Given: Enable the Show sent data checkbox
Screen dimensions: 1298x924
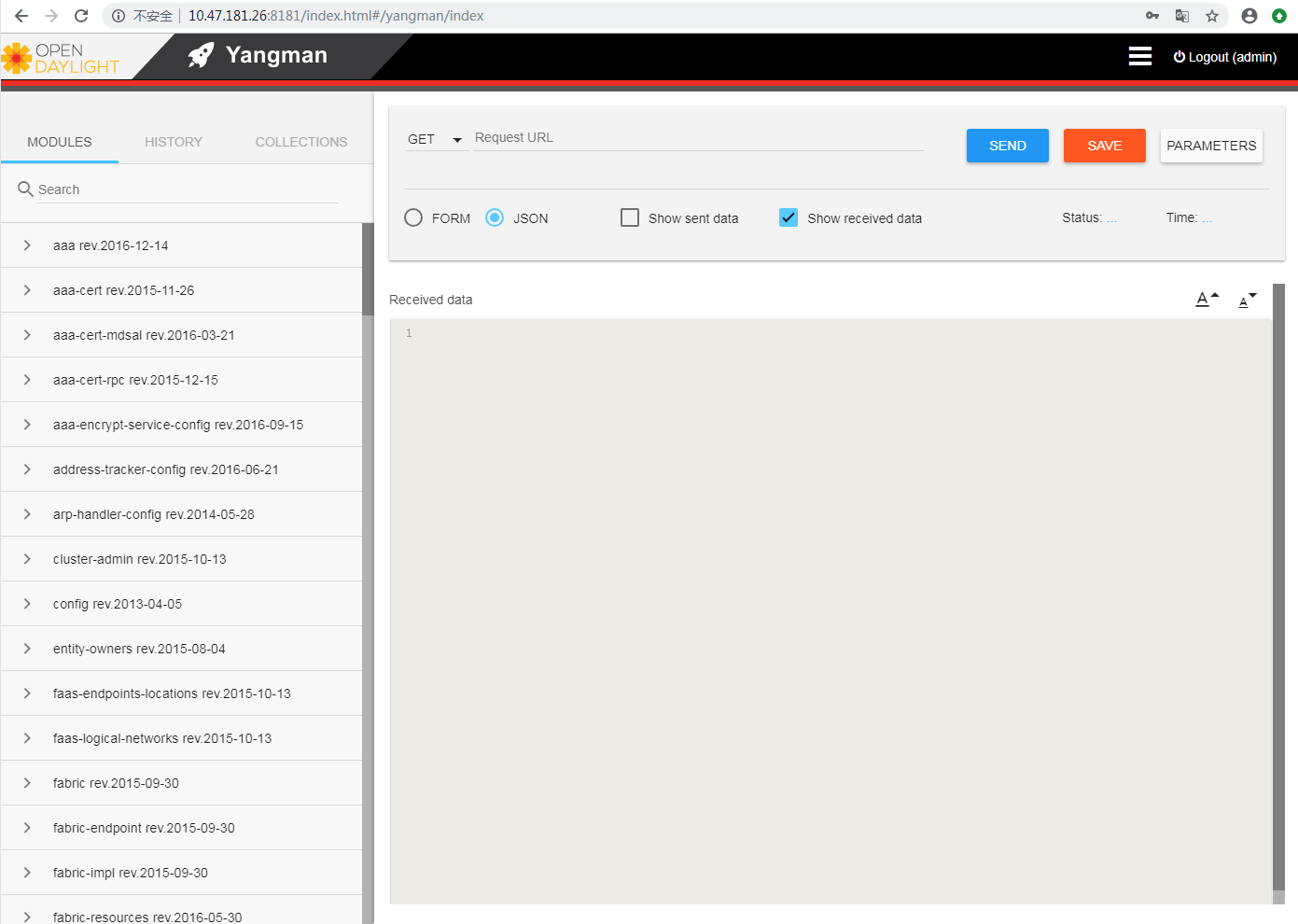Looking at the screenshot, I should point(630,217).
